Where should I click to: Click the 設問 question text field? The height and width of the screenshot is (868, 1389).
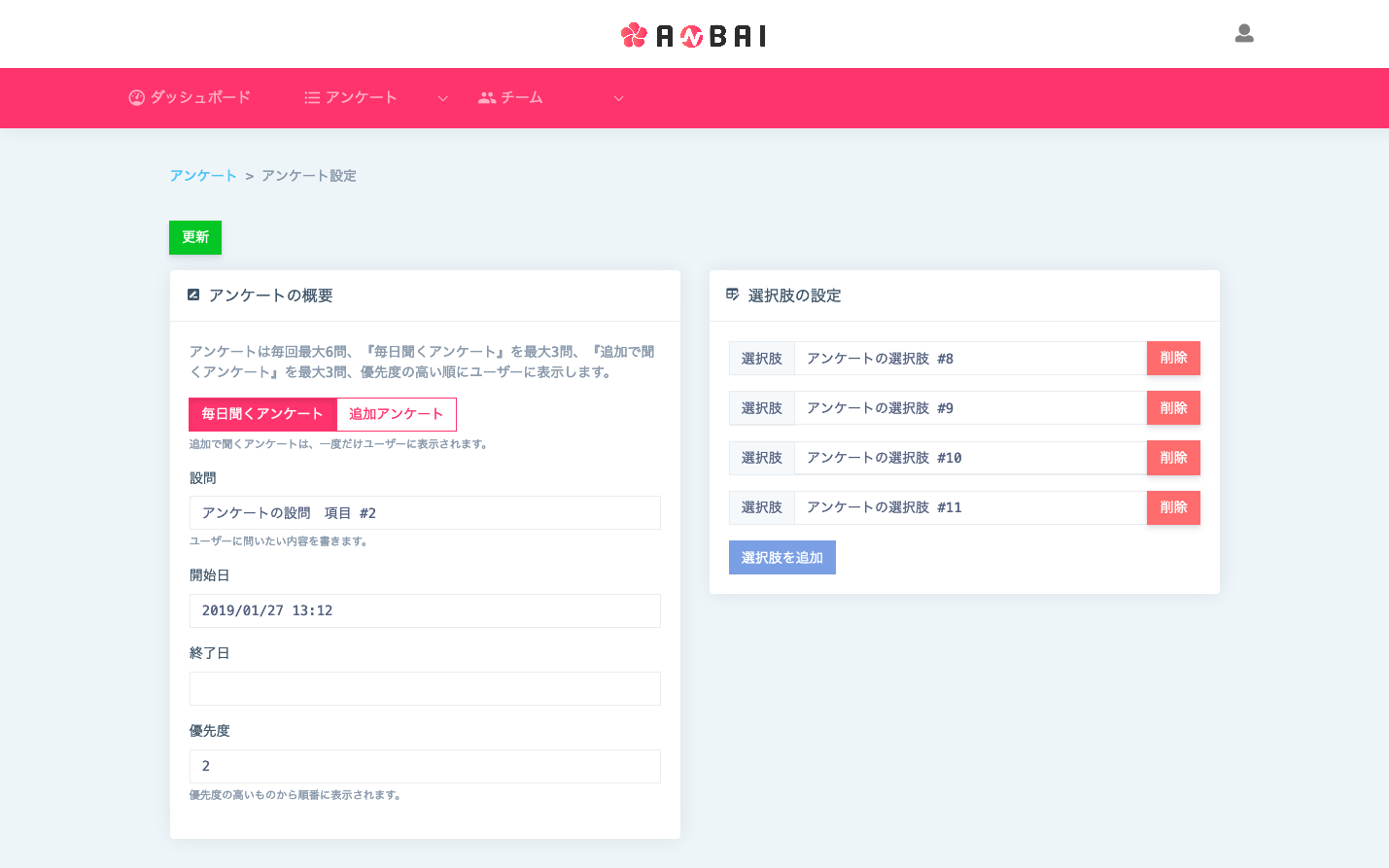tap(425, 512)
